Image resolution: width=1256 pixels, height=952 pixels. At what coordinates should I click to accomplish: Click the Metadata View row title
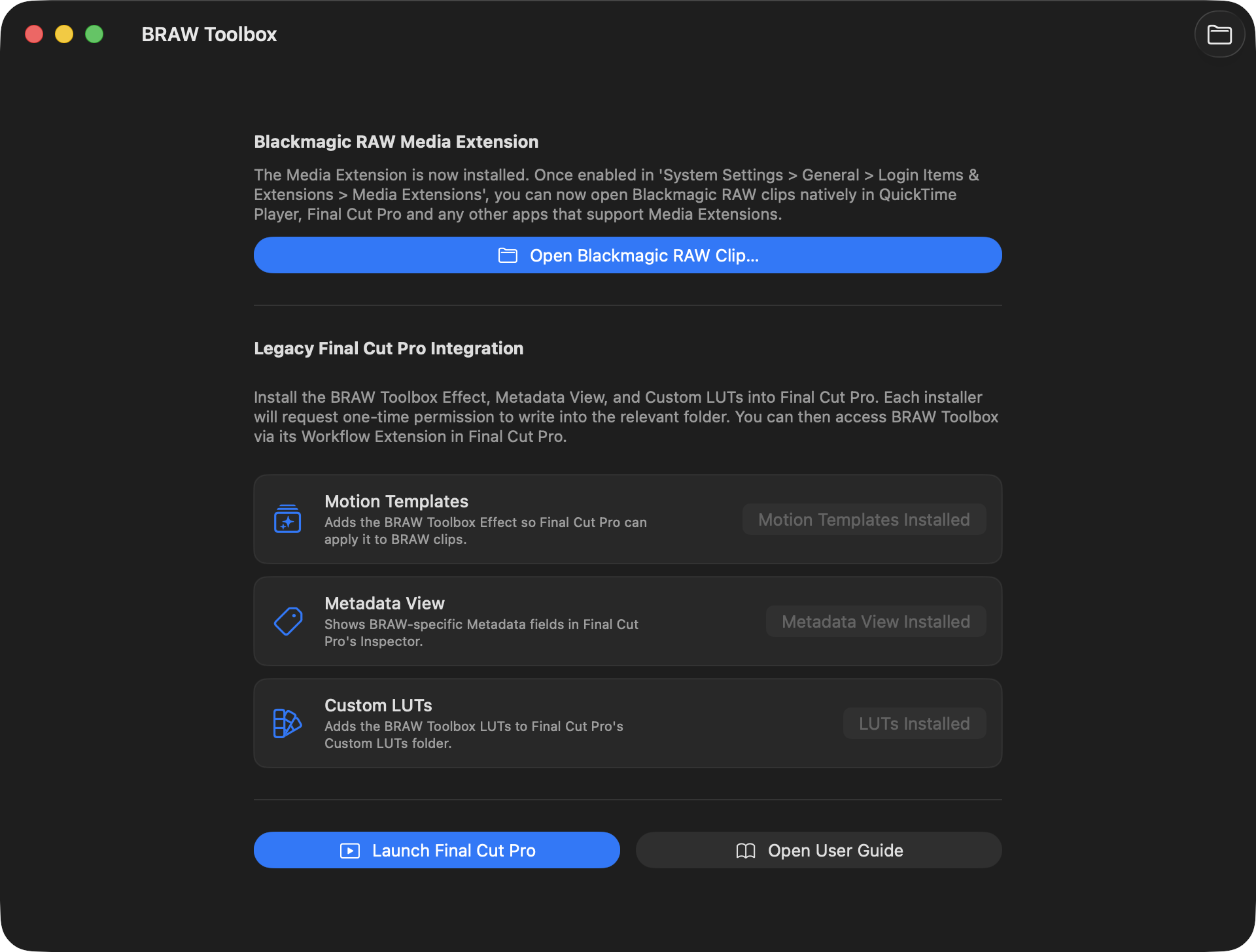pyautogui.click(x=384, y=603)
